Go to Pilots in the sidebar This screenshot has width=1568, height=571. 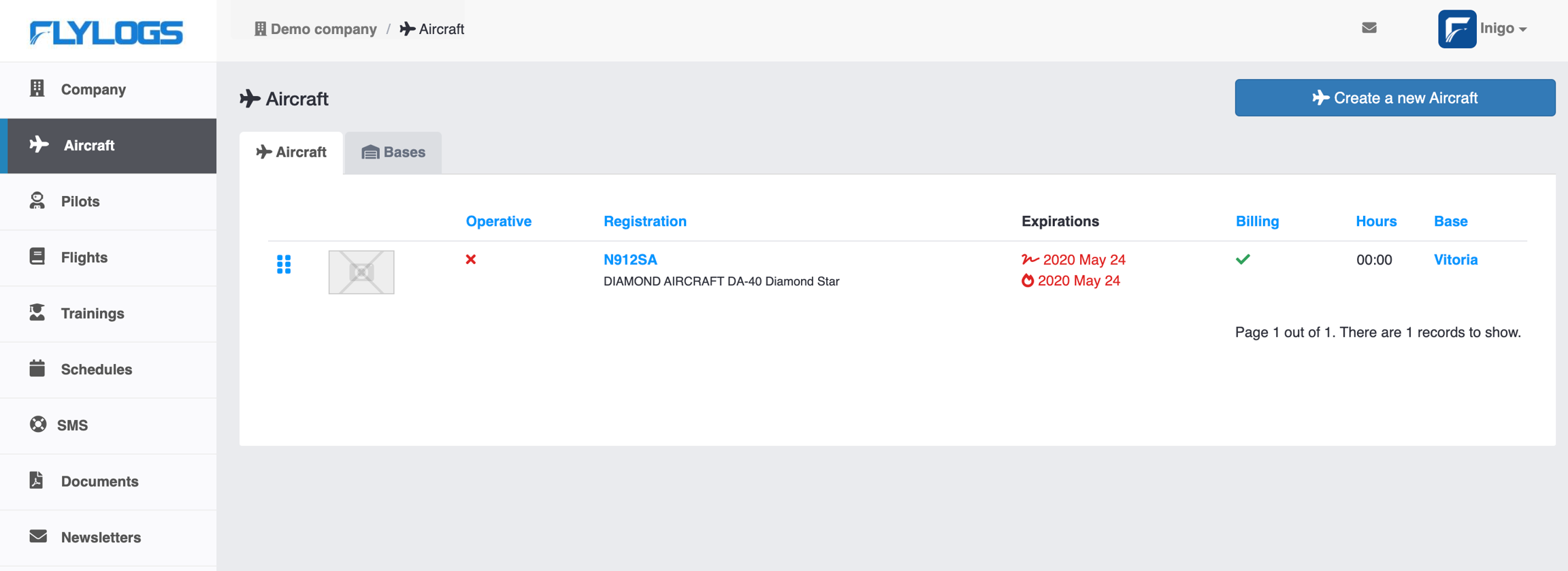coord(80,201)
